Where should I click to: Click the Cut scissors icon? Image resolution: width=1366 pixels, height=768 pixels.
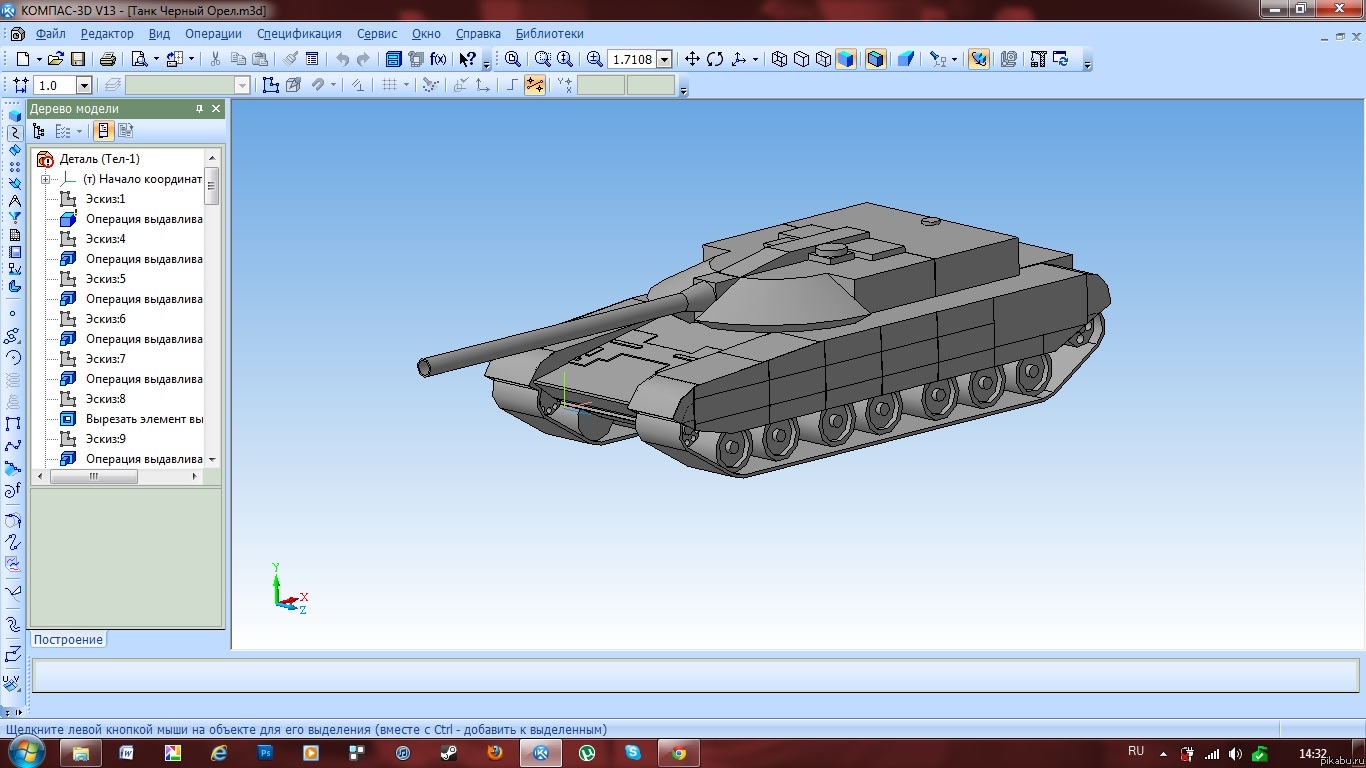point(215,59)
